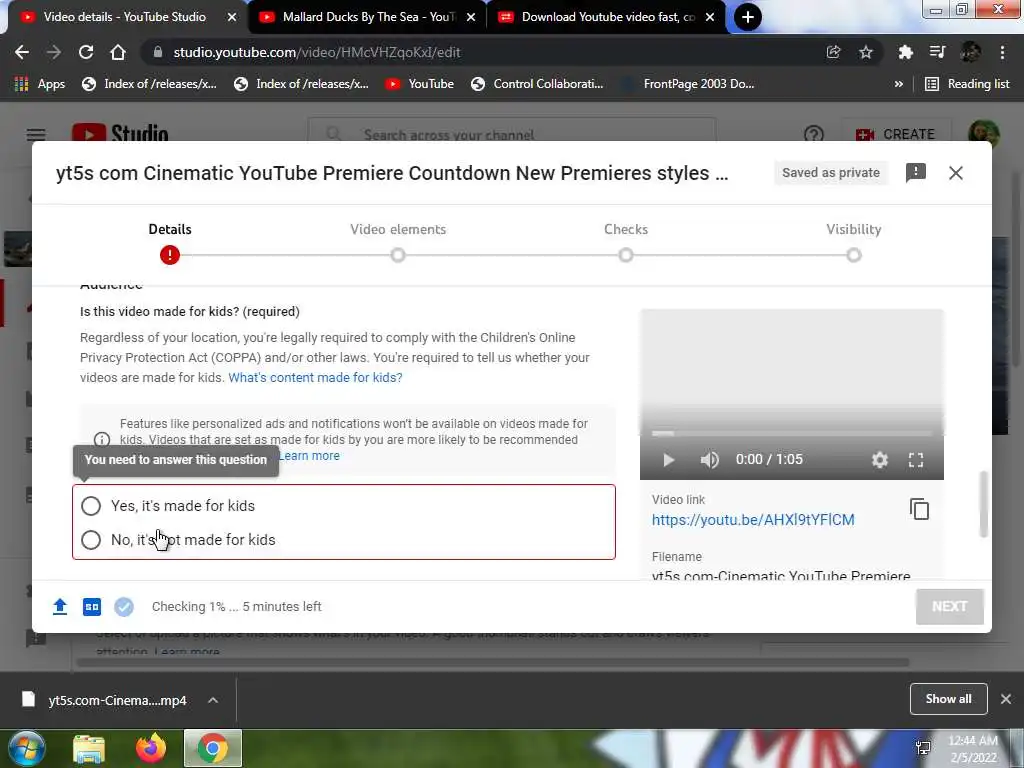Click the dialog's vertical scrollbar
This screenshot has height=768, width=1024.
coord(984,504)
